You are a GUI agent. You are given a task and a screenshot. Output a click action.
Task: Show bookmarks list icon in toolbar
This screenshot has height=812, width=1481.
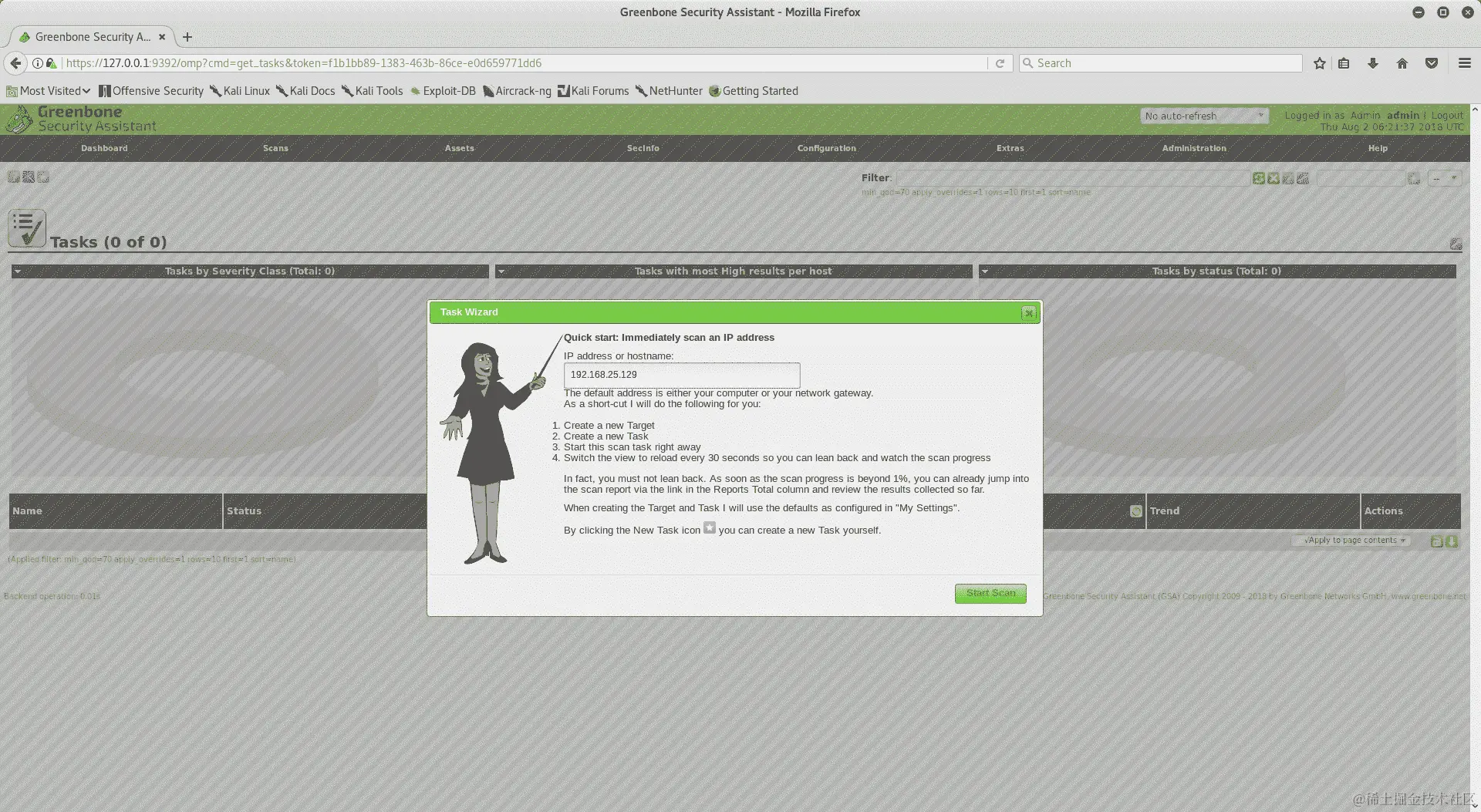click(x=1344, y=63)
